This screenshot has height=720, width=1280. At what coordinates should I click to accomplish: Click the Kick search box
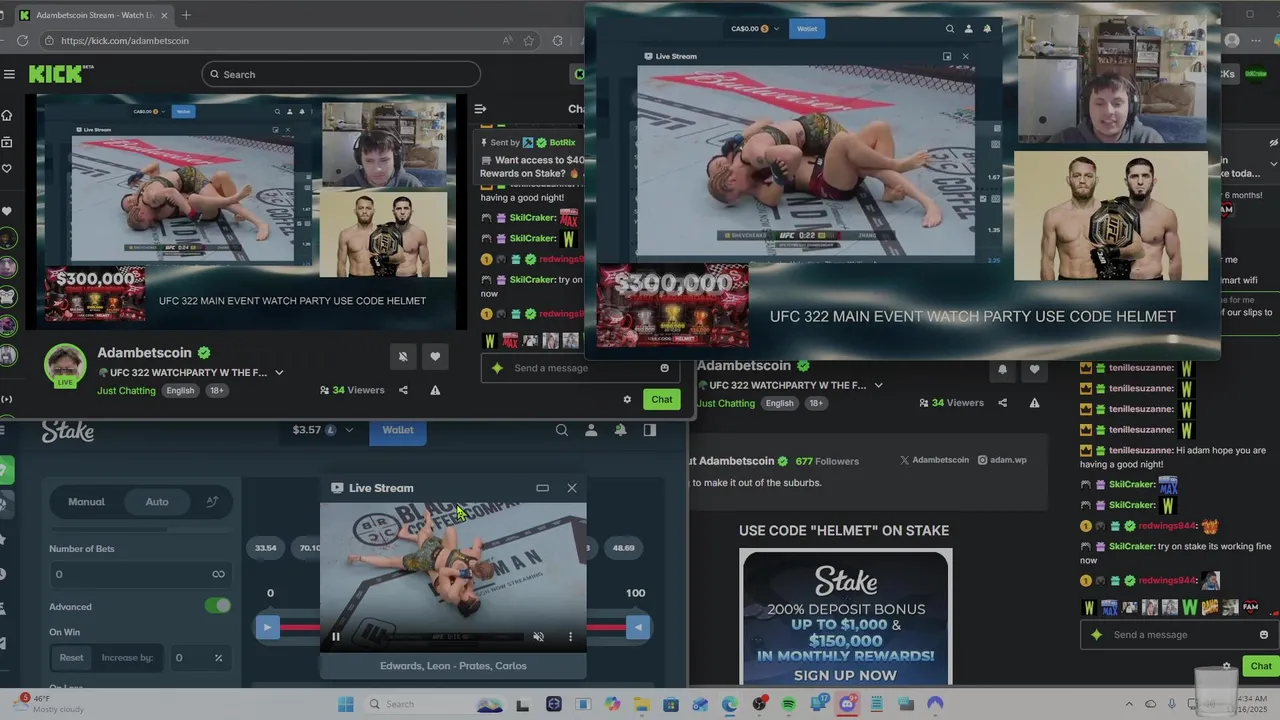(340, 74)
